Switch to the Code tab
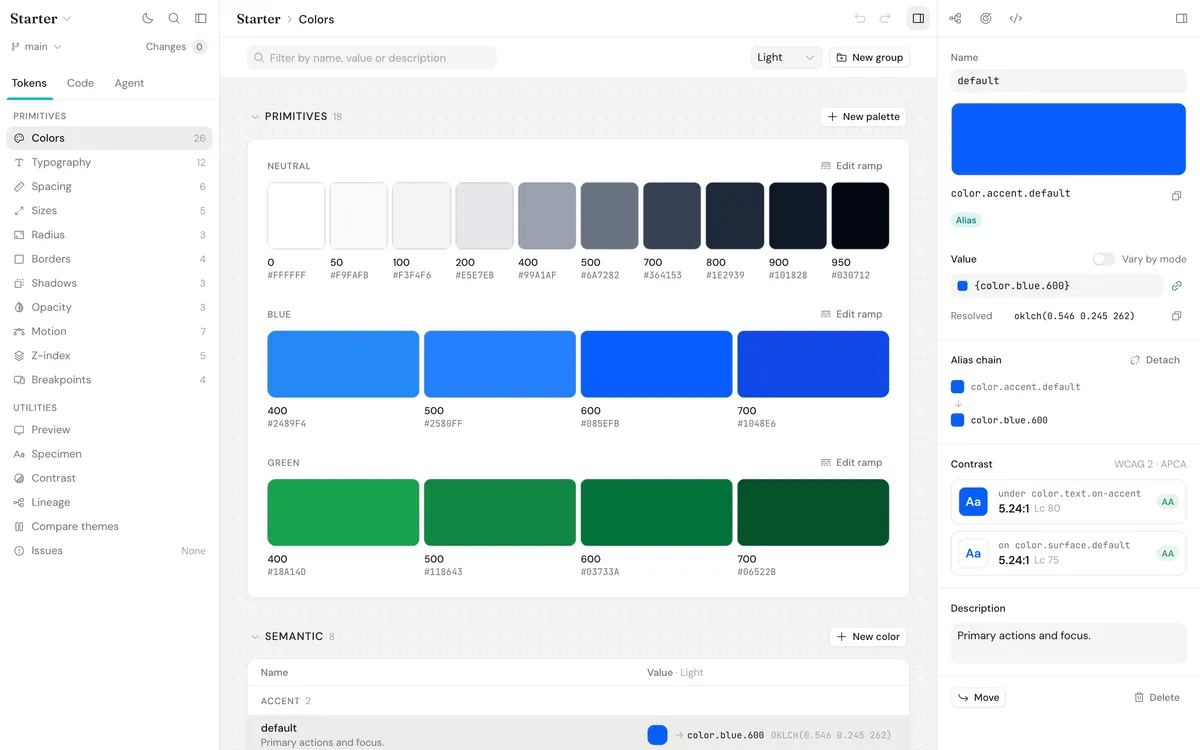Screen dimensions: 1200x750 pyautogui.click(x=80, y=83)
